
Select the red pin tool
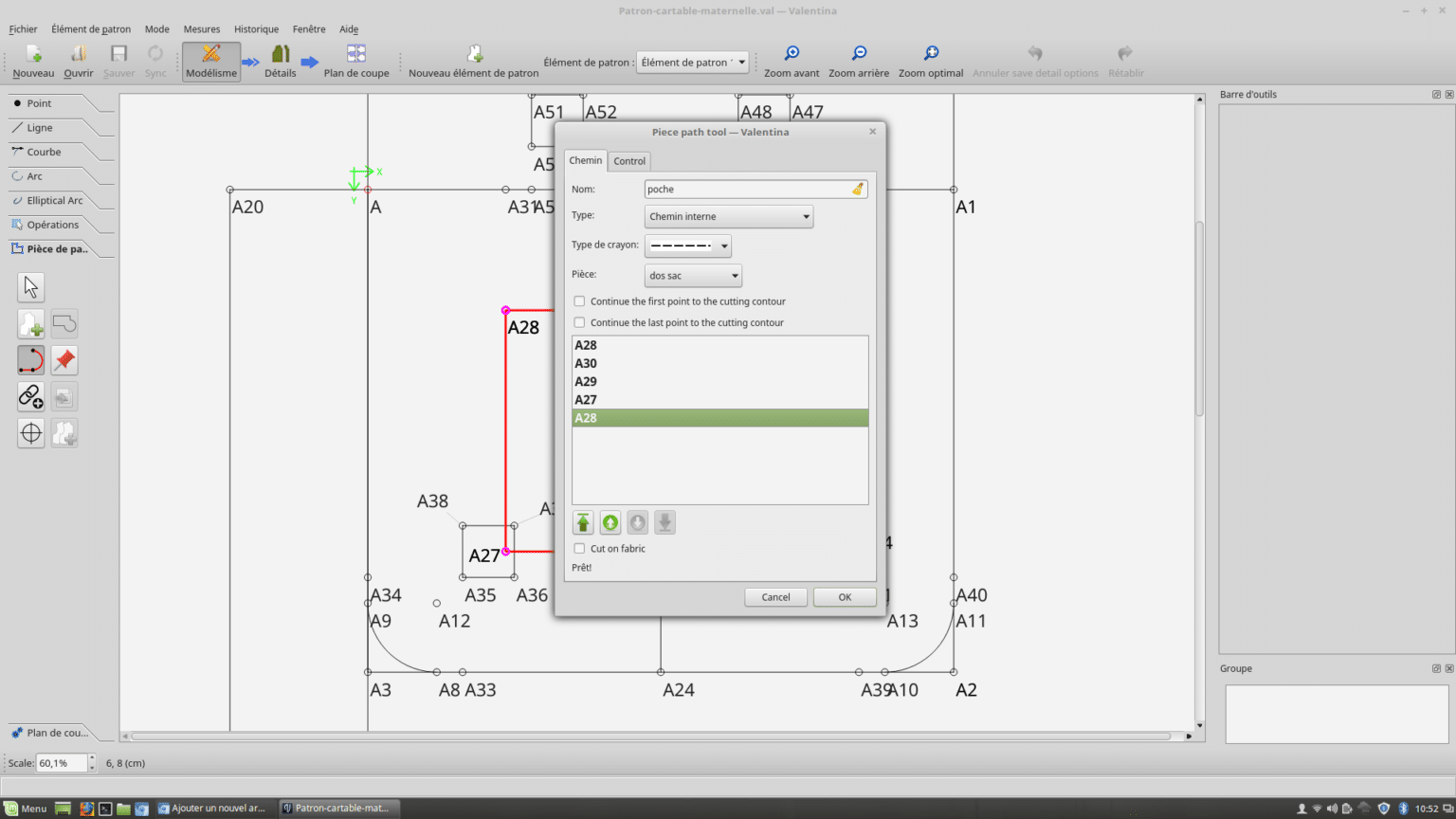[x=64, y=360]
